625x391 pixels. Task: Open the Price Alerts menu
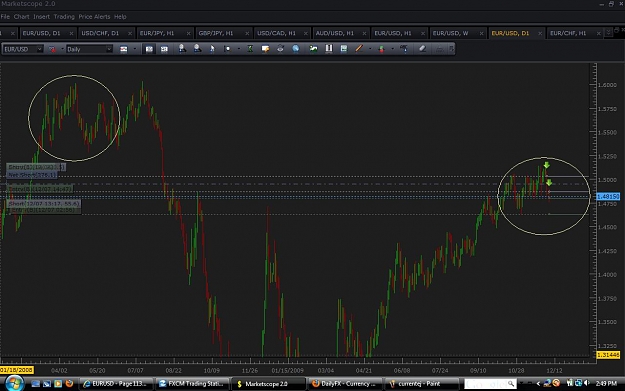(x=94, y=17)
